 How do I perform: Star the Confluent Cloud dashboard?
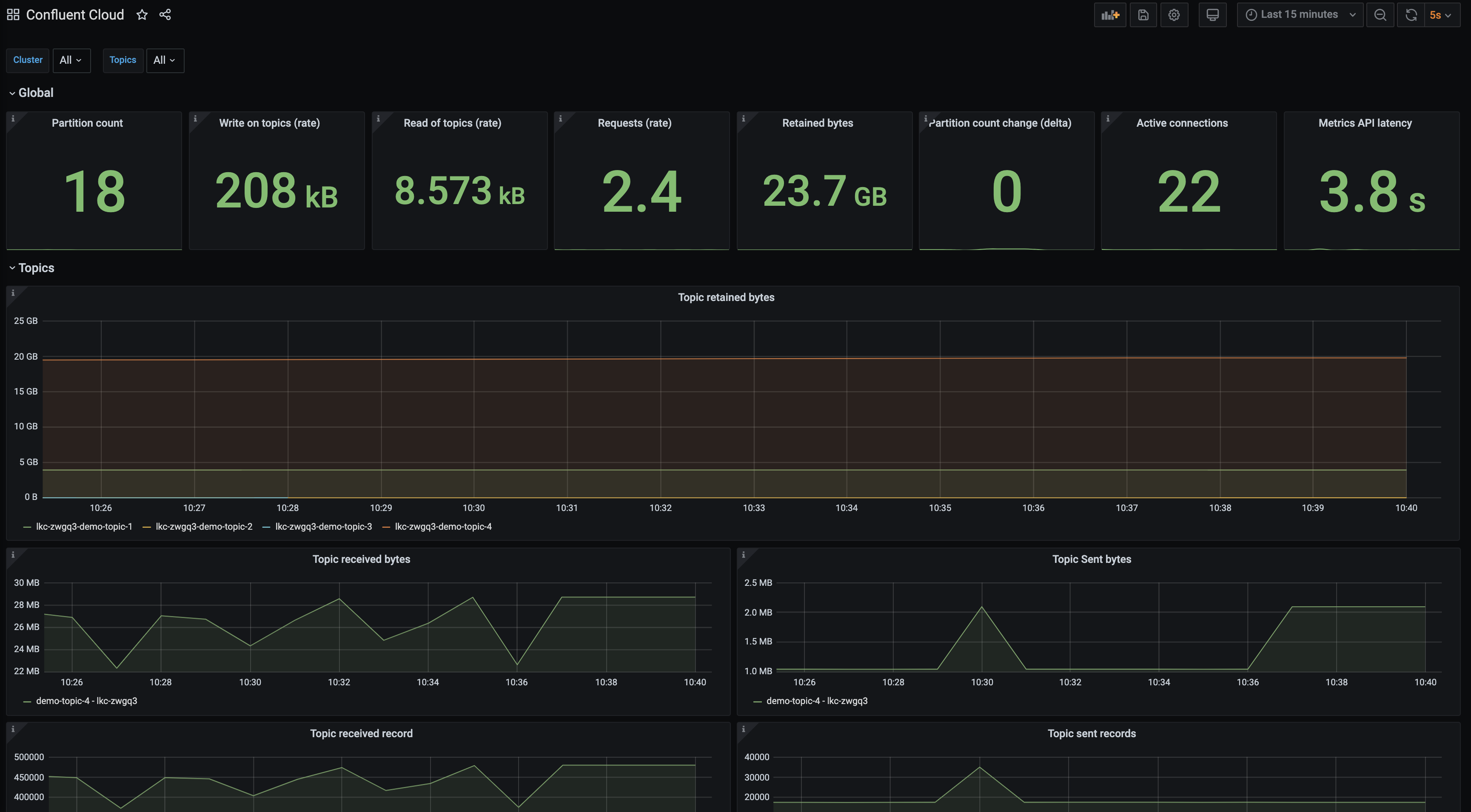pos(141,14)
